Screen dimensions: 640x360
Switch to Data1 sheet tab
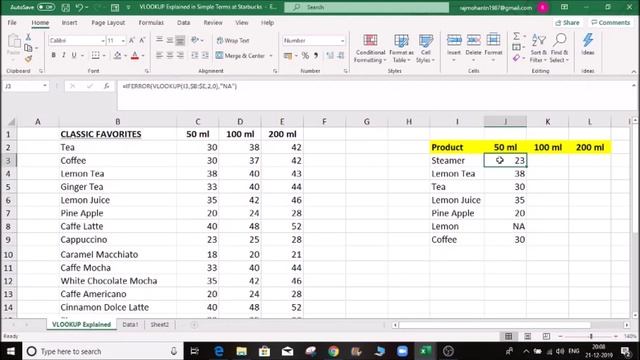point(130,324)
